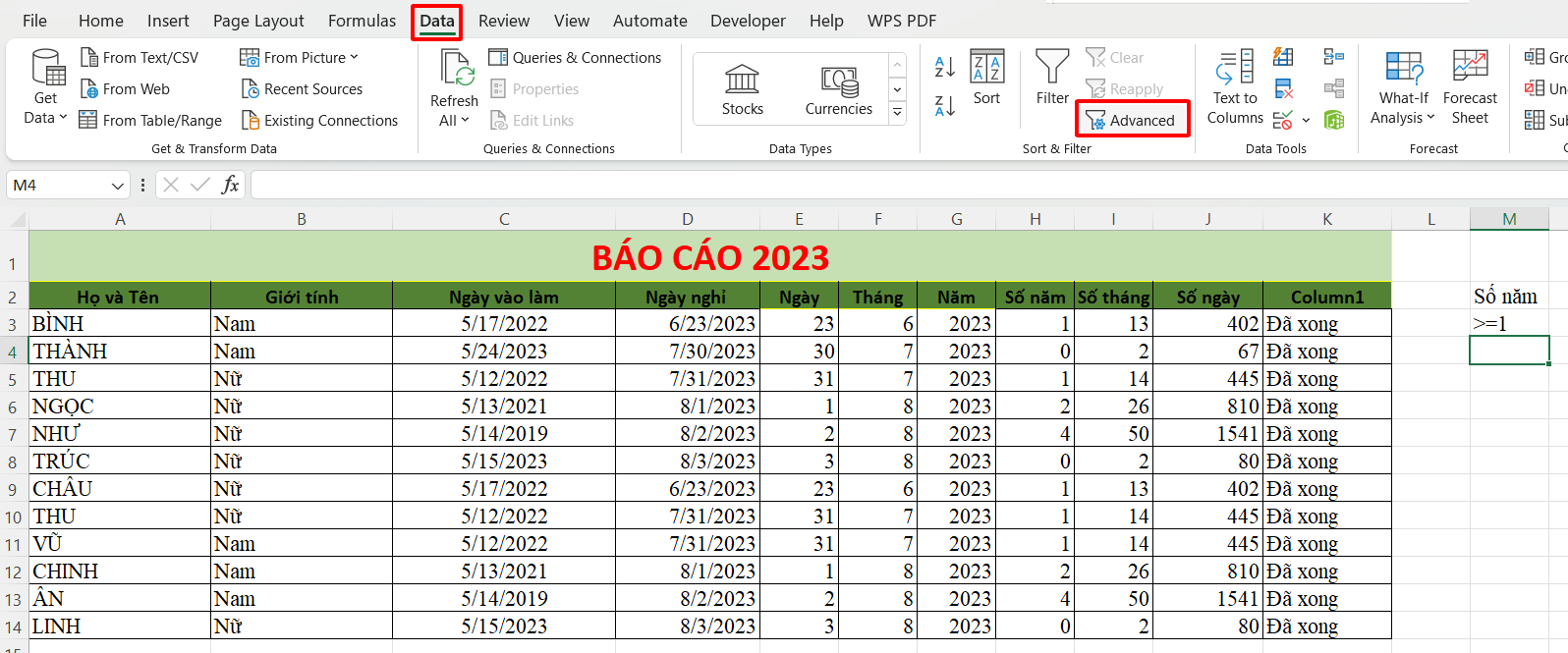Click Remove Duplicates icon

[1283, 89]
